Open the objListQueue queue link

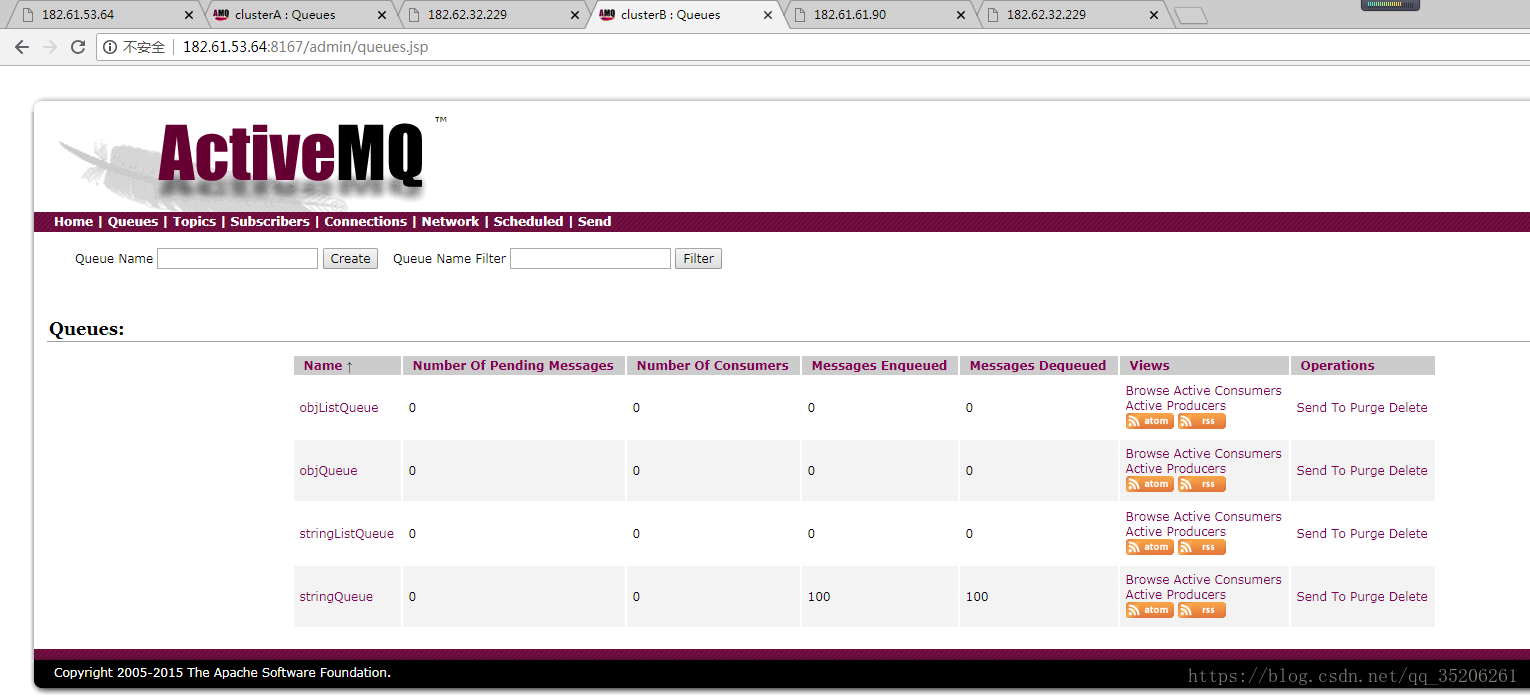[339, 408]
